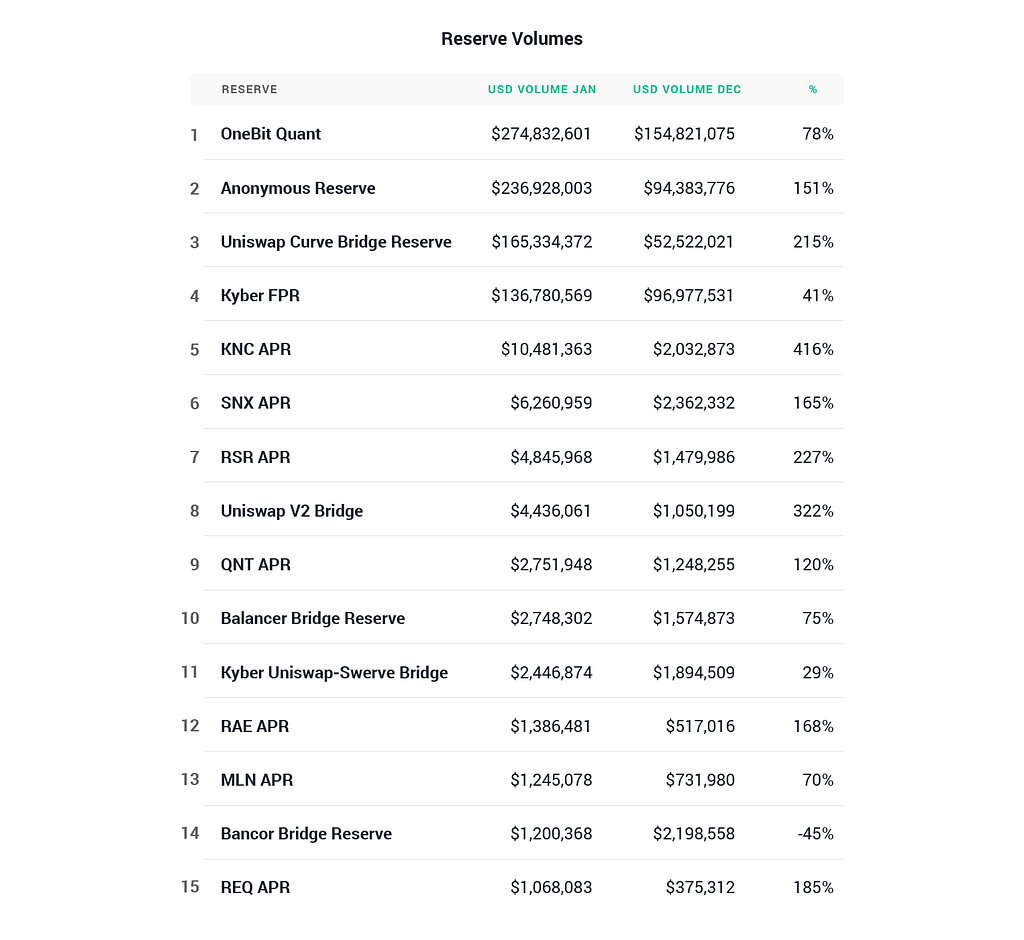Click the Reserve column header
Viewport: 1024px width, 940px height.
(250, 89)
